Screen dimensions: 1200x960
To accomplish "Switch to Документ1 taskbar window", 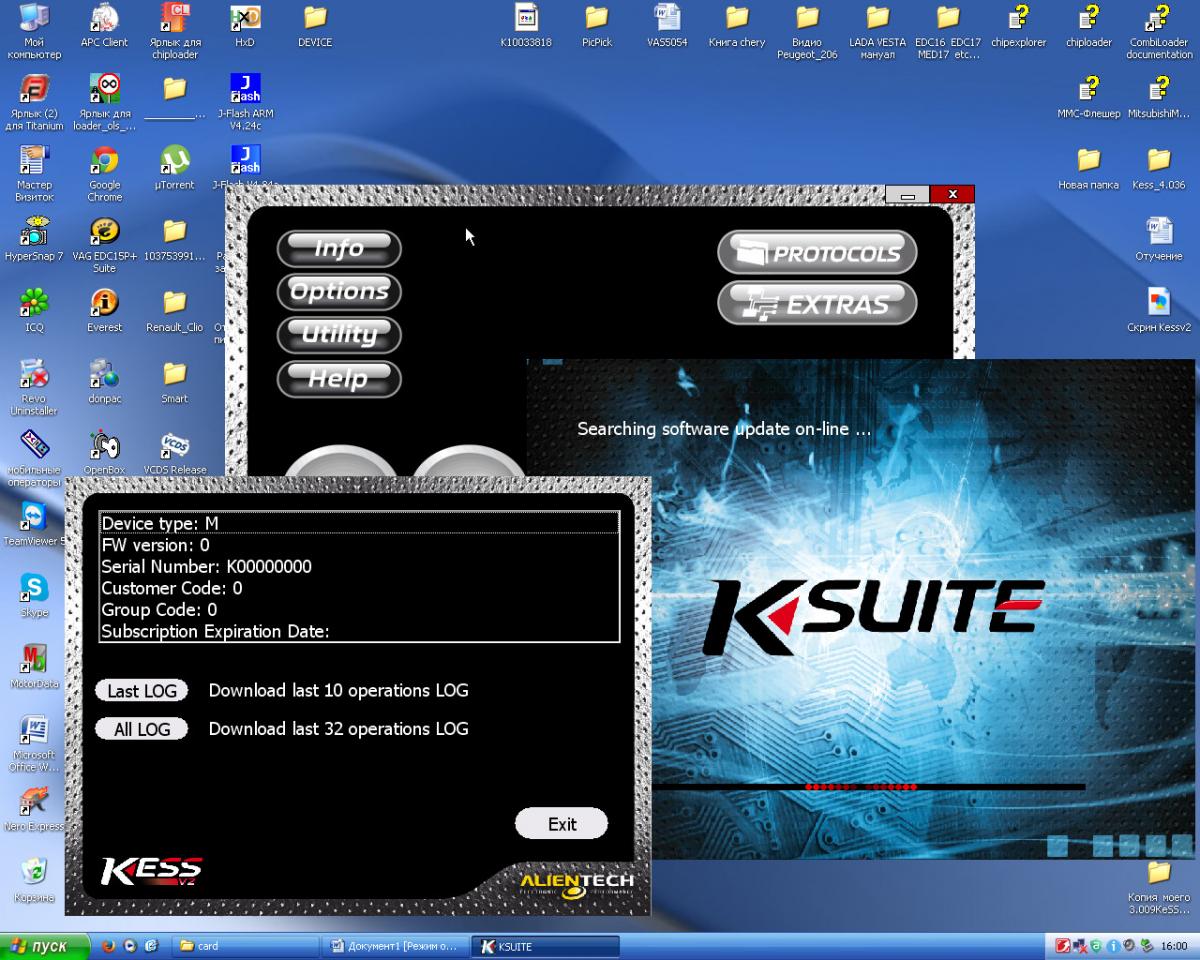I will pos(396,946).
